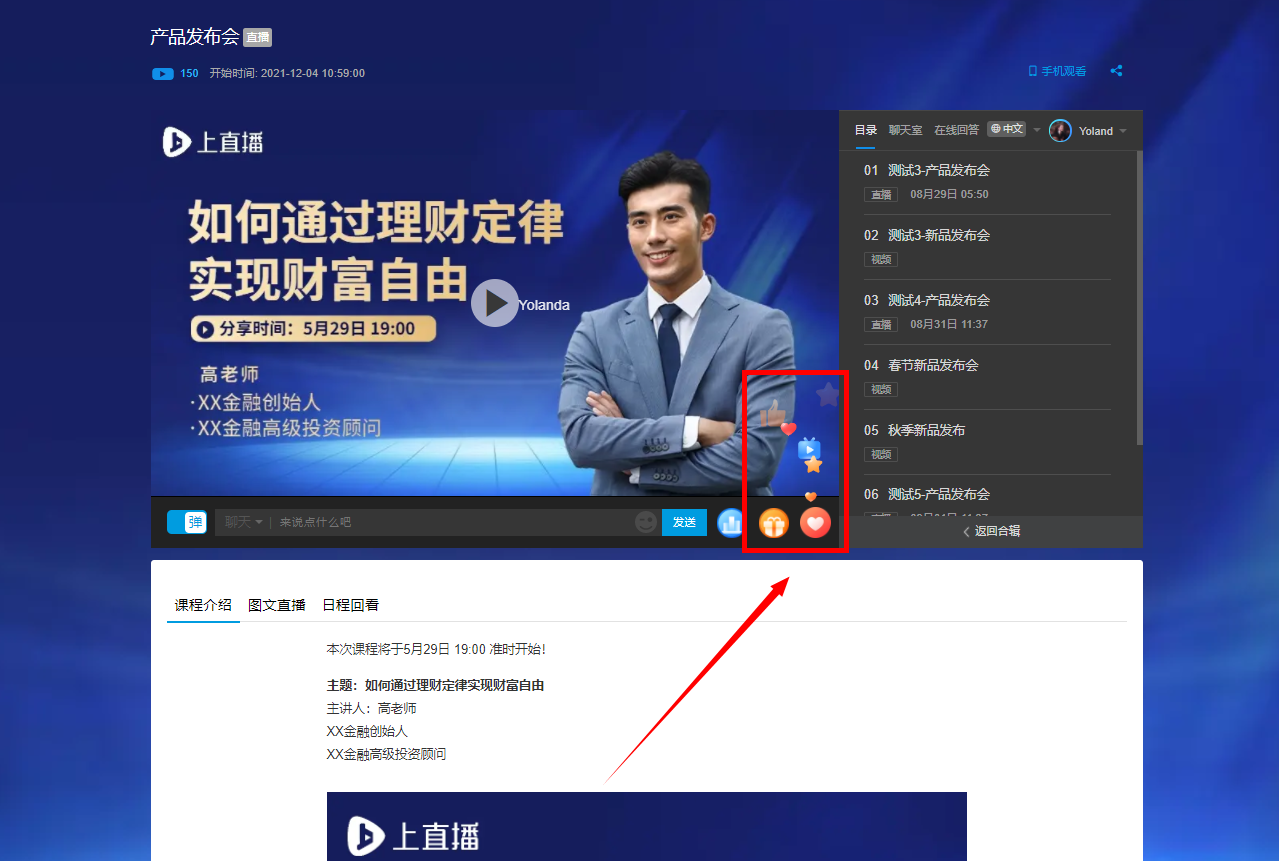Click the course intro banner image thumbnail
Viewport: 1279px width, 861px height.
click(x=647, y=826)
